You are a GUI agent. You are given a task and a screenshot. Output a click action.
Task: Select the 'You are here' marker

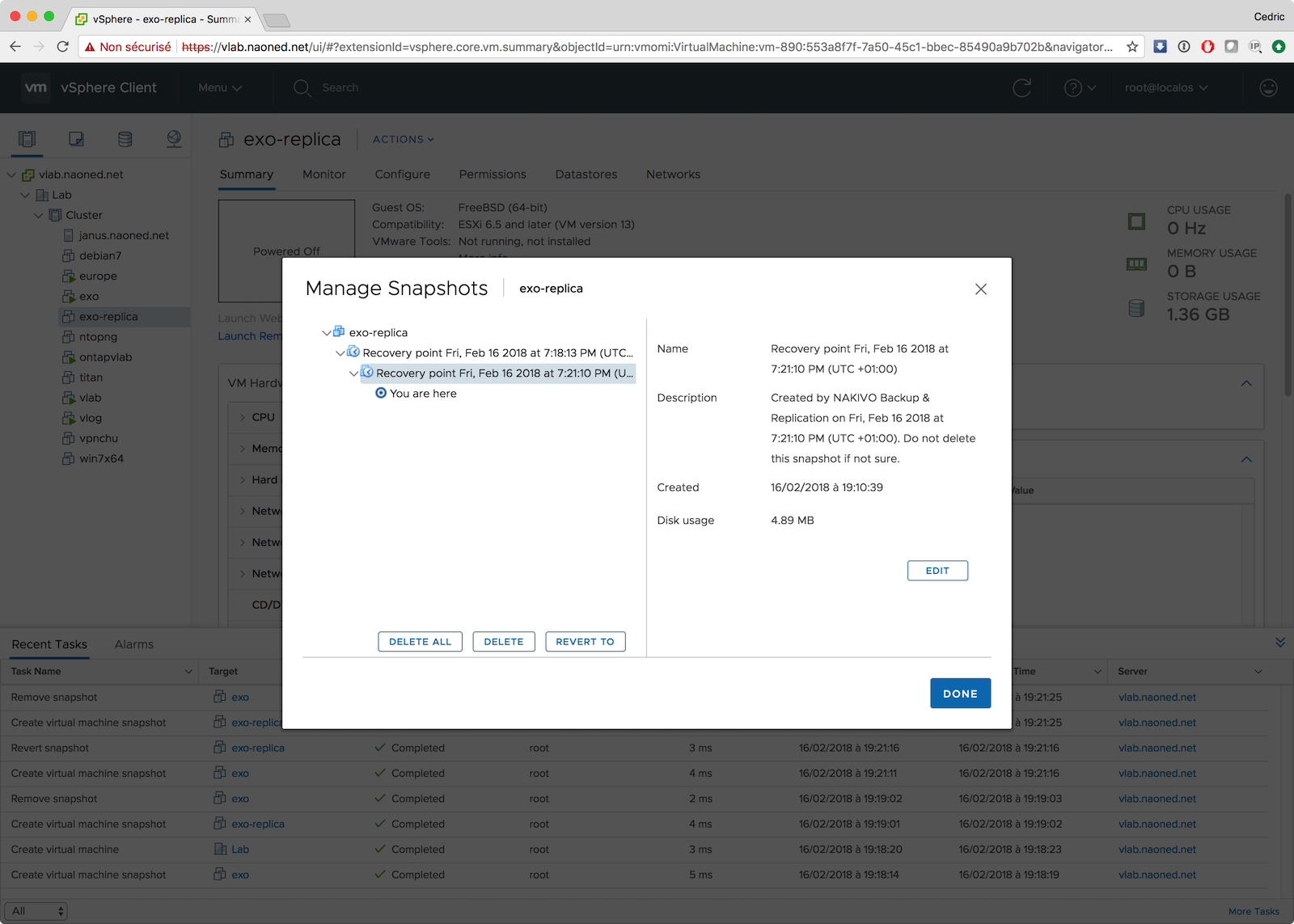[x=422, y=394]
